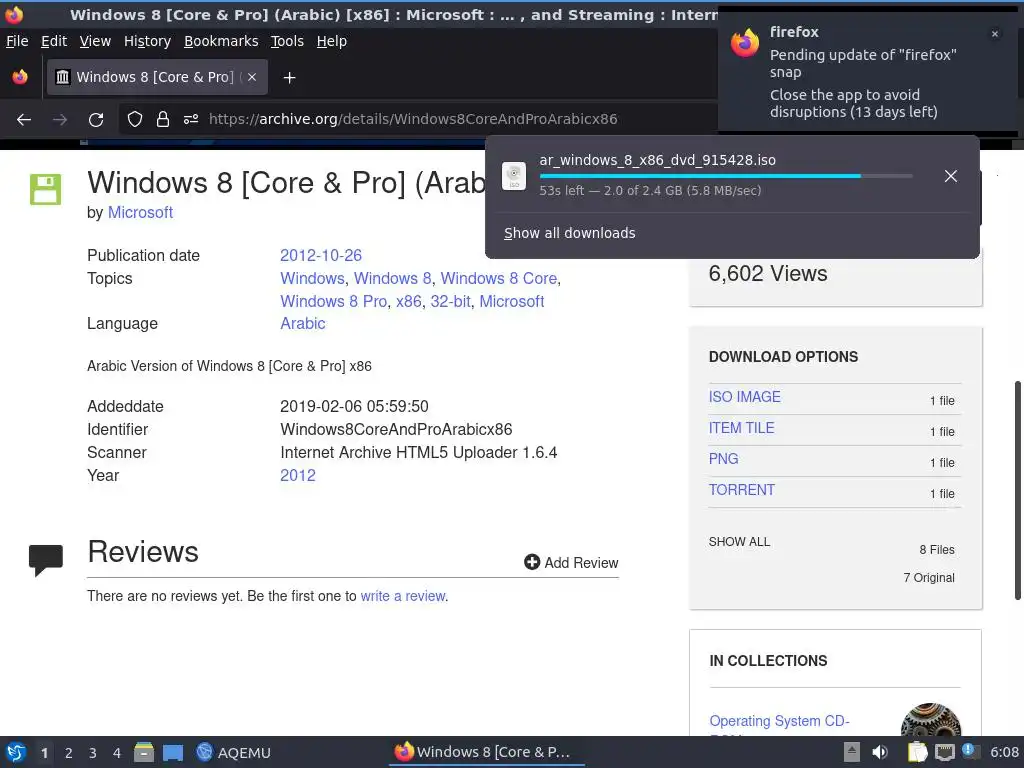The width and height of the screenshot is (1024, 768).
Task: Click the Identifier value Windows8CoreAndProArabicx86
Action: point(396,429)
